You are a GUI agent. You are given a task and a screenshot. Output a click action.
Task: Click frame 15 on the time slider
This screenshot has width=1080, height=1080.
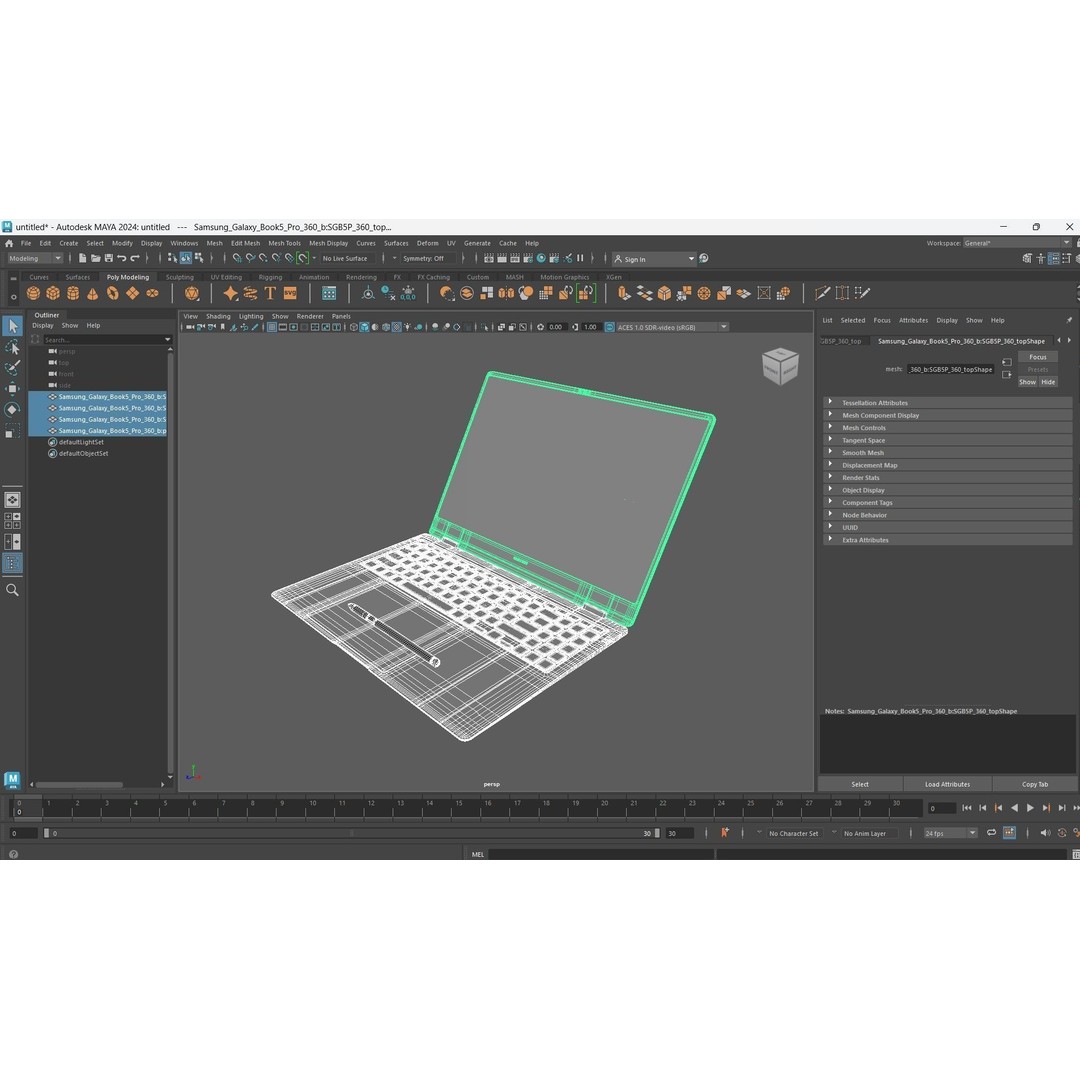pos(459,807)
